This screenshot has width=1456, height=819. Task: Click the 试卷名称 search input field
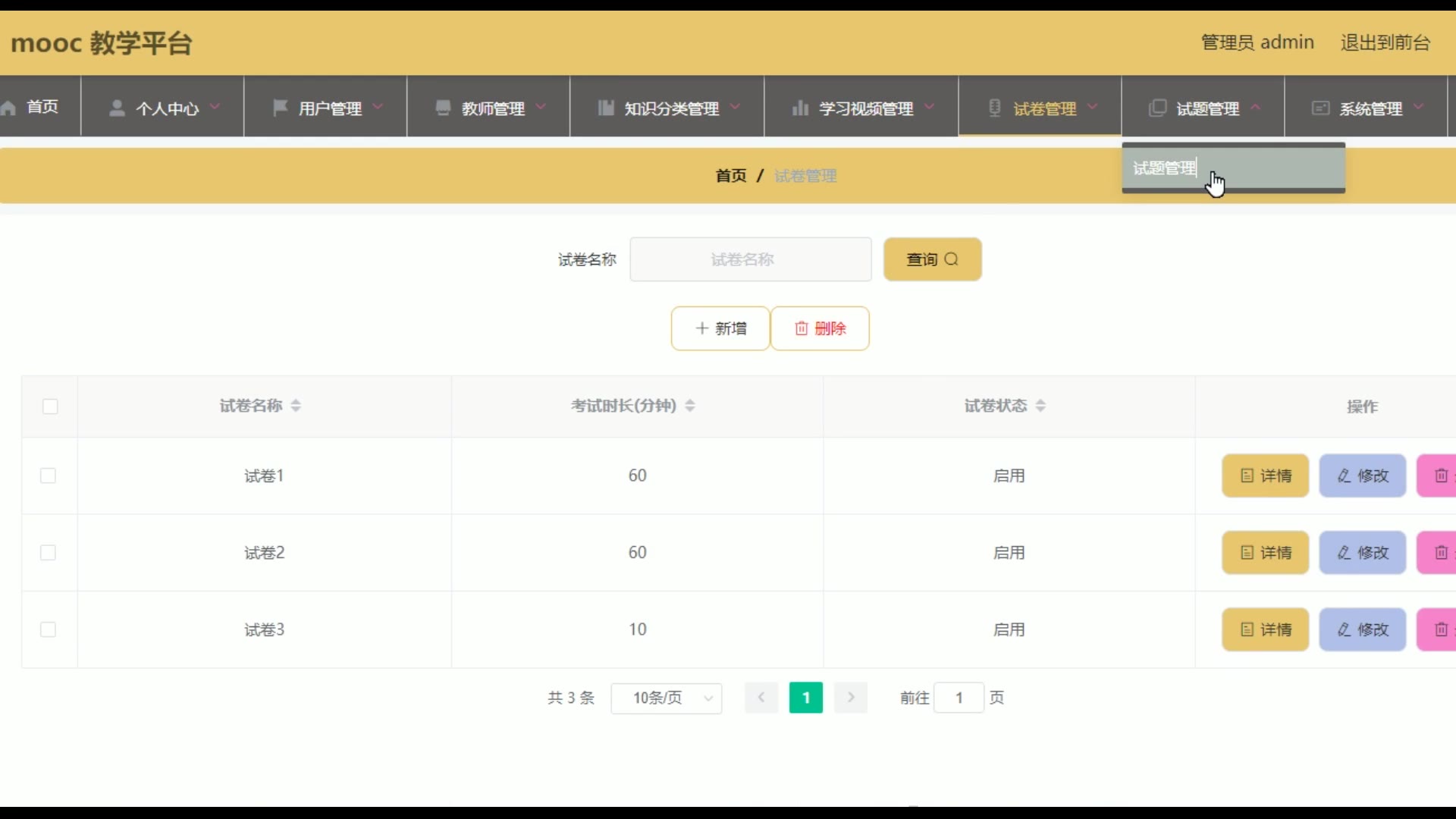[x=750, y=259]
